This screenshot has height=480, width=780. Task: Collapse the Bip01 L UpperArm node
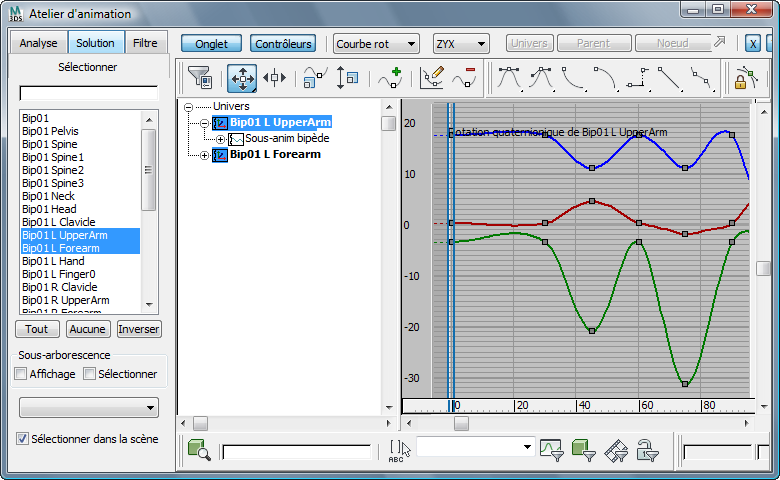(x=204, y=123)
